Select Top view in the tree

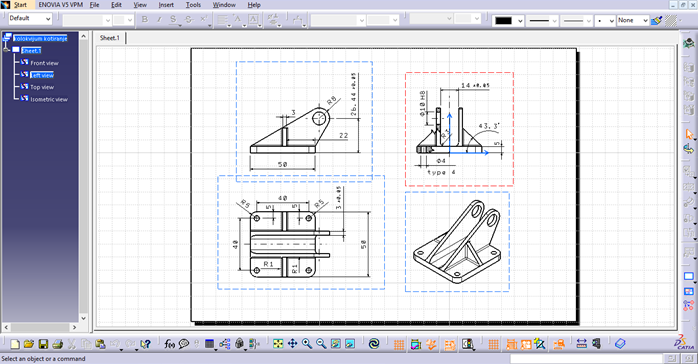[42, 87]
